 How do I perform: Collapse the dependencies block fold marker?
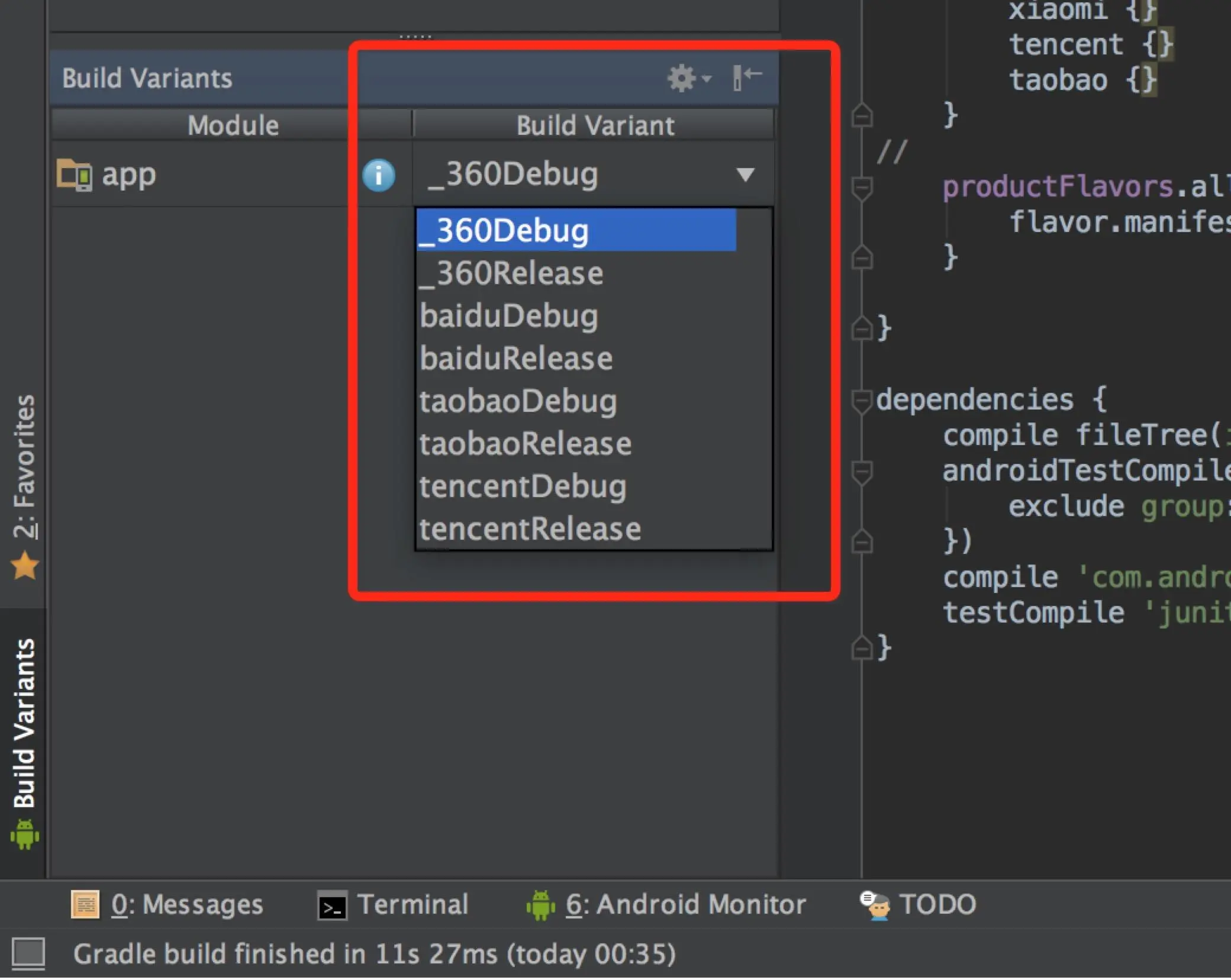tap(861, 401)
